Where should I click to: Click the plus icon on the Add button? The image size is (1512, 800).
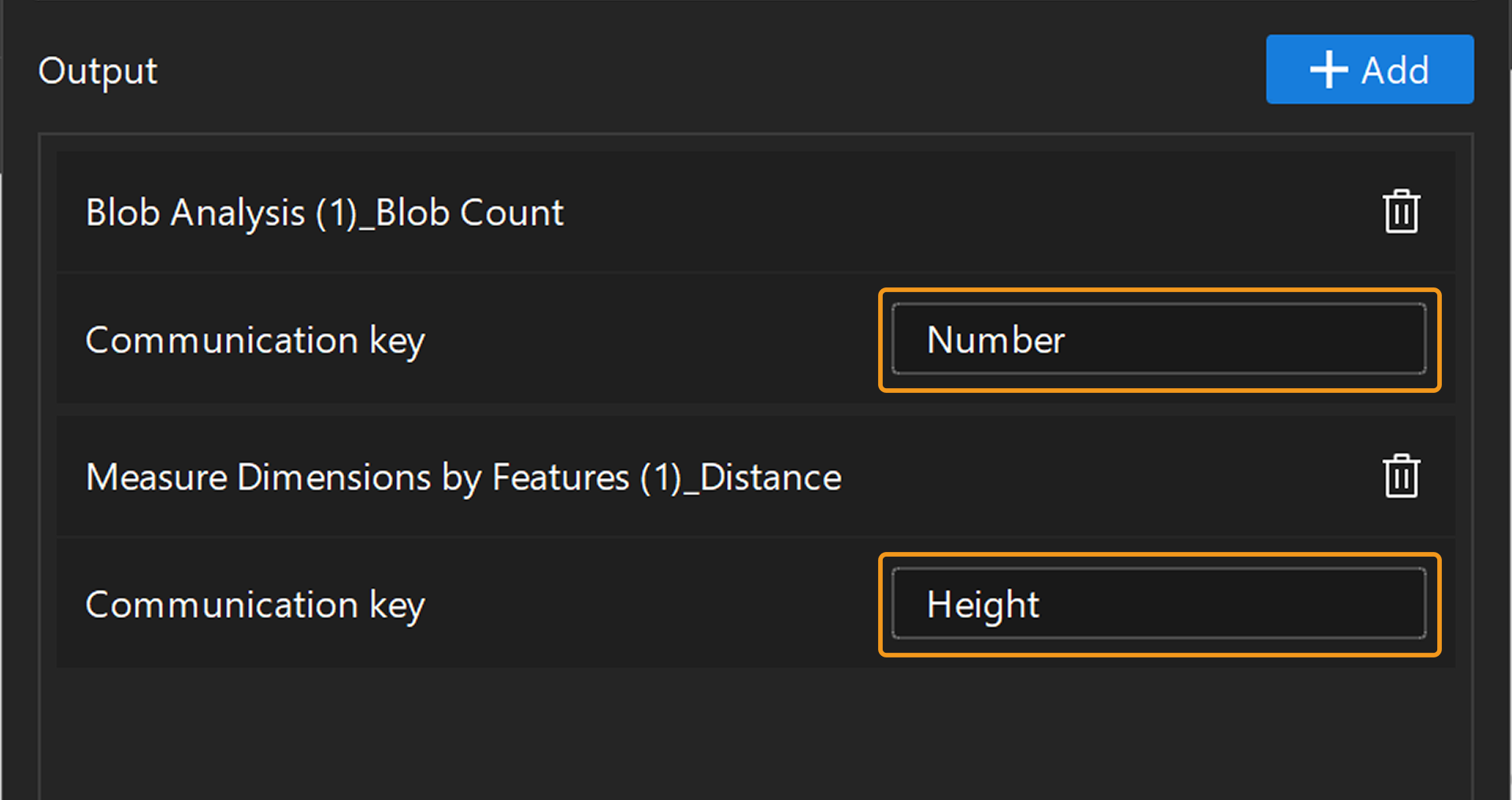pos(1329,69)
